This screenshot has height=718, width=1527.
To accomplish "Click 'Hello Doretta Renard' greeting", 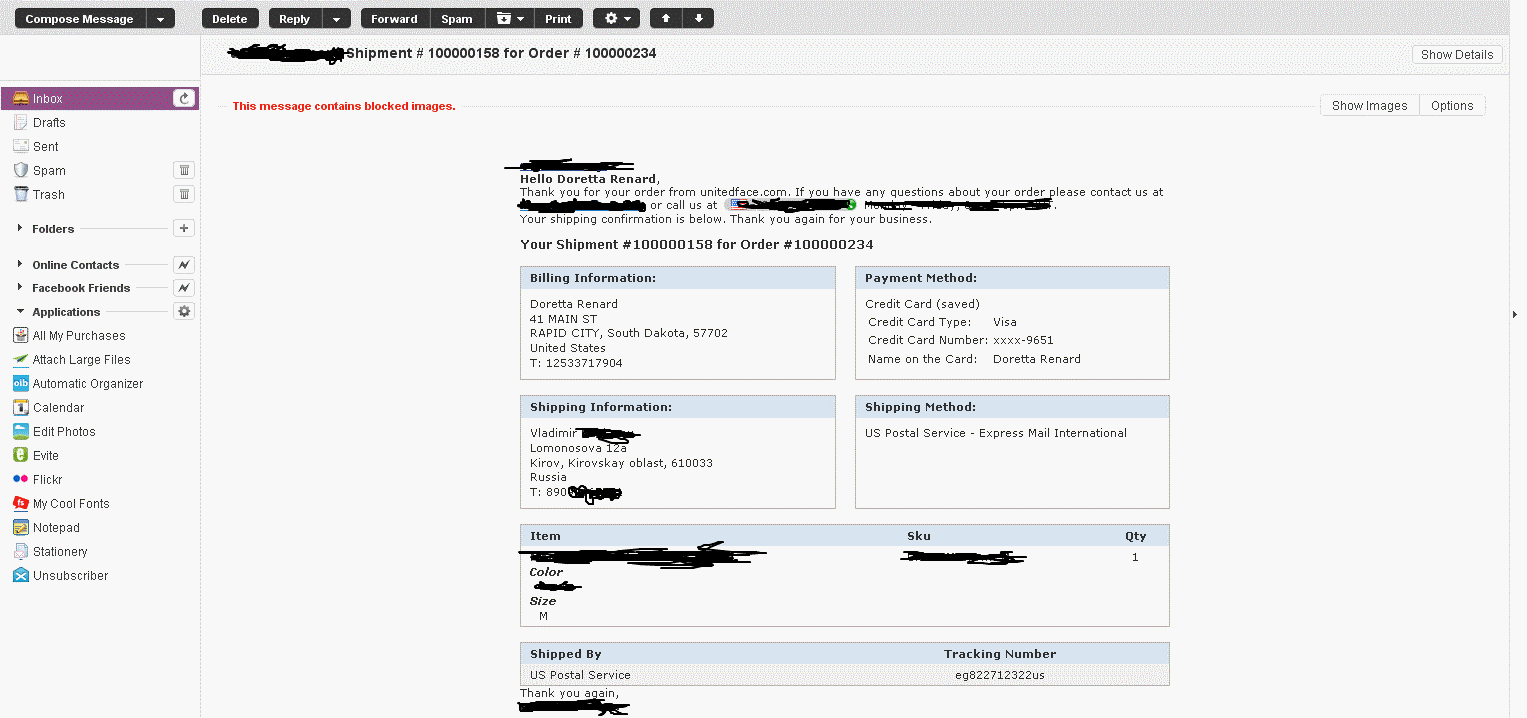I will (x=588, y=179).
